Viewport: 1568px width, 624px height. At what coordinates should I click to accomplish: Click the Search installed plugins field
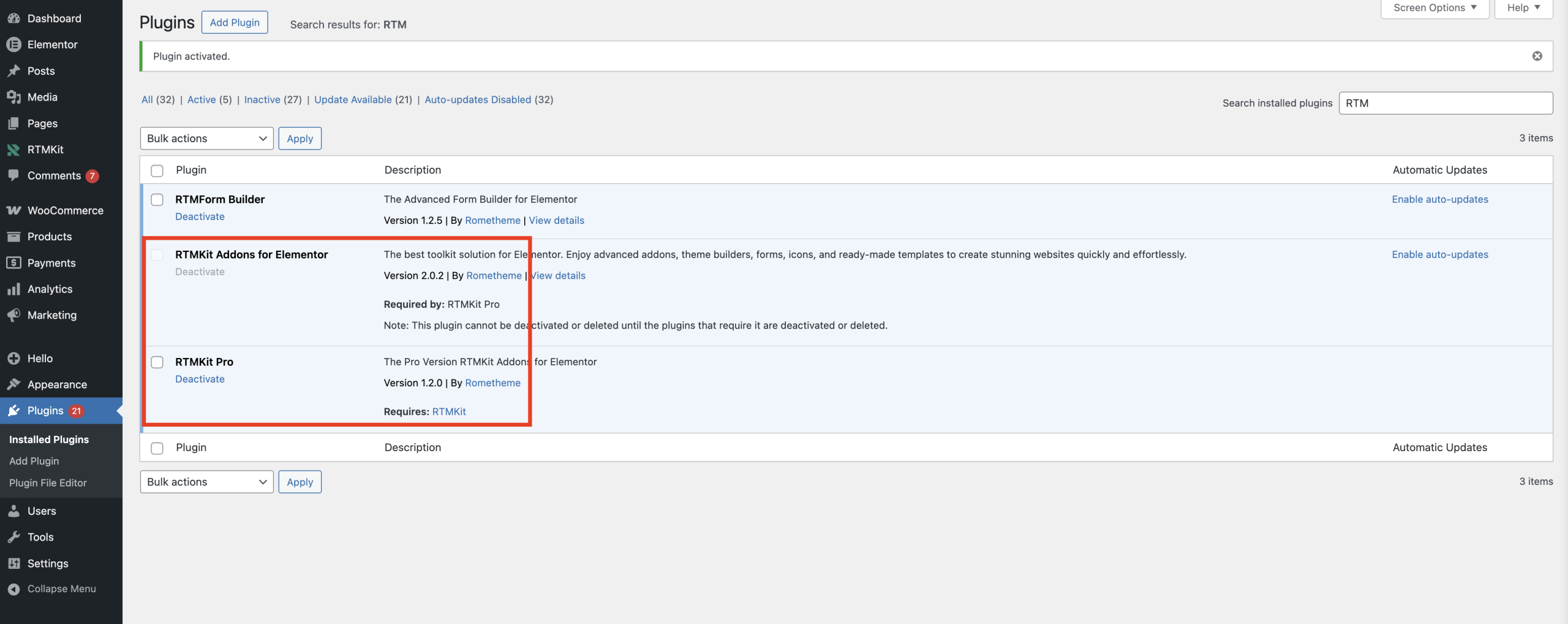1445,103
